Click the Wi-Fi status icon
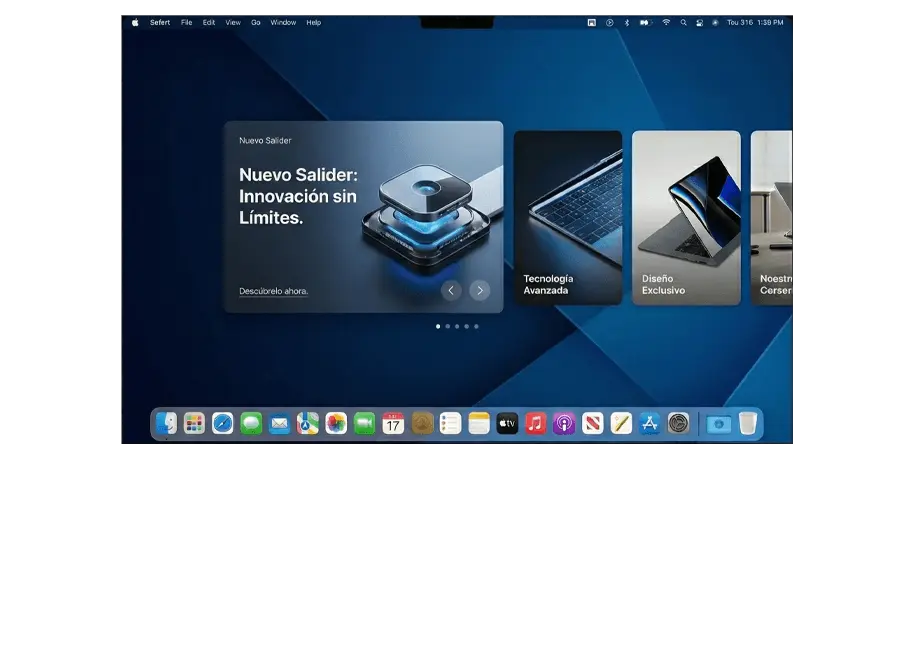 (666, 22)
